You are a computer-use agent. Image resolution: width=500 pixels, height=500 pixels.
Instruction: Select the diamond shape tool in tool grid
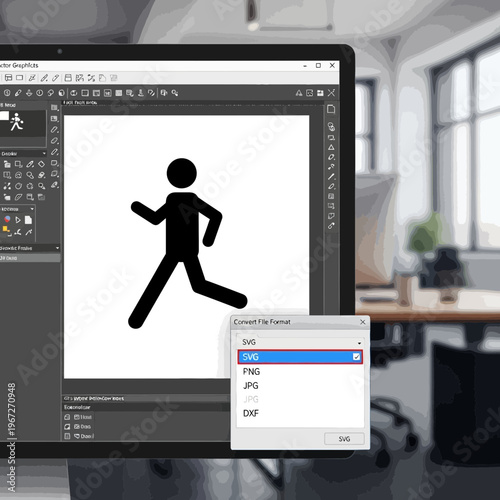coord(41,164)
